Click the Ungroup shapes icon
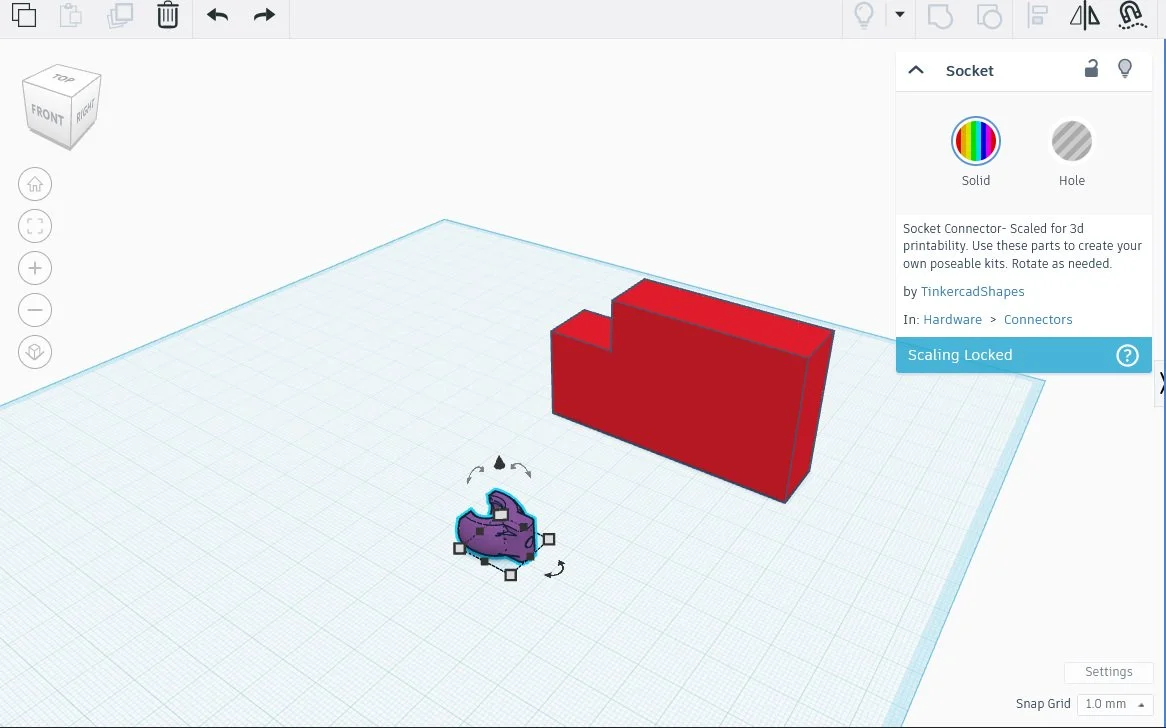Viewport: 1166px width, 728px height. pos(989,16)
